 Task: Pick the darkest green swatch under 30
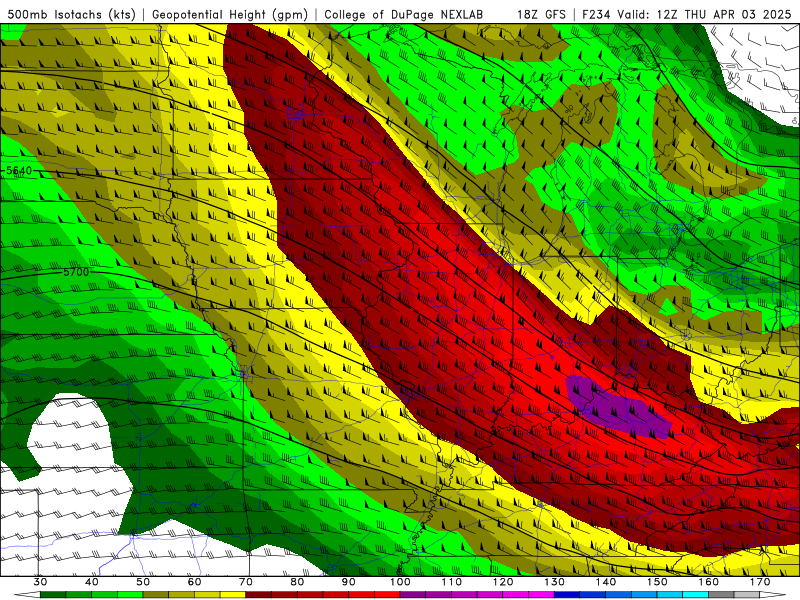pyautogui.click(x=53, y=595)
